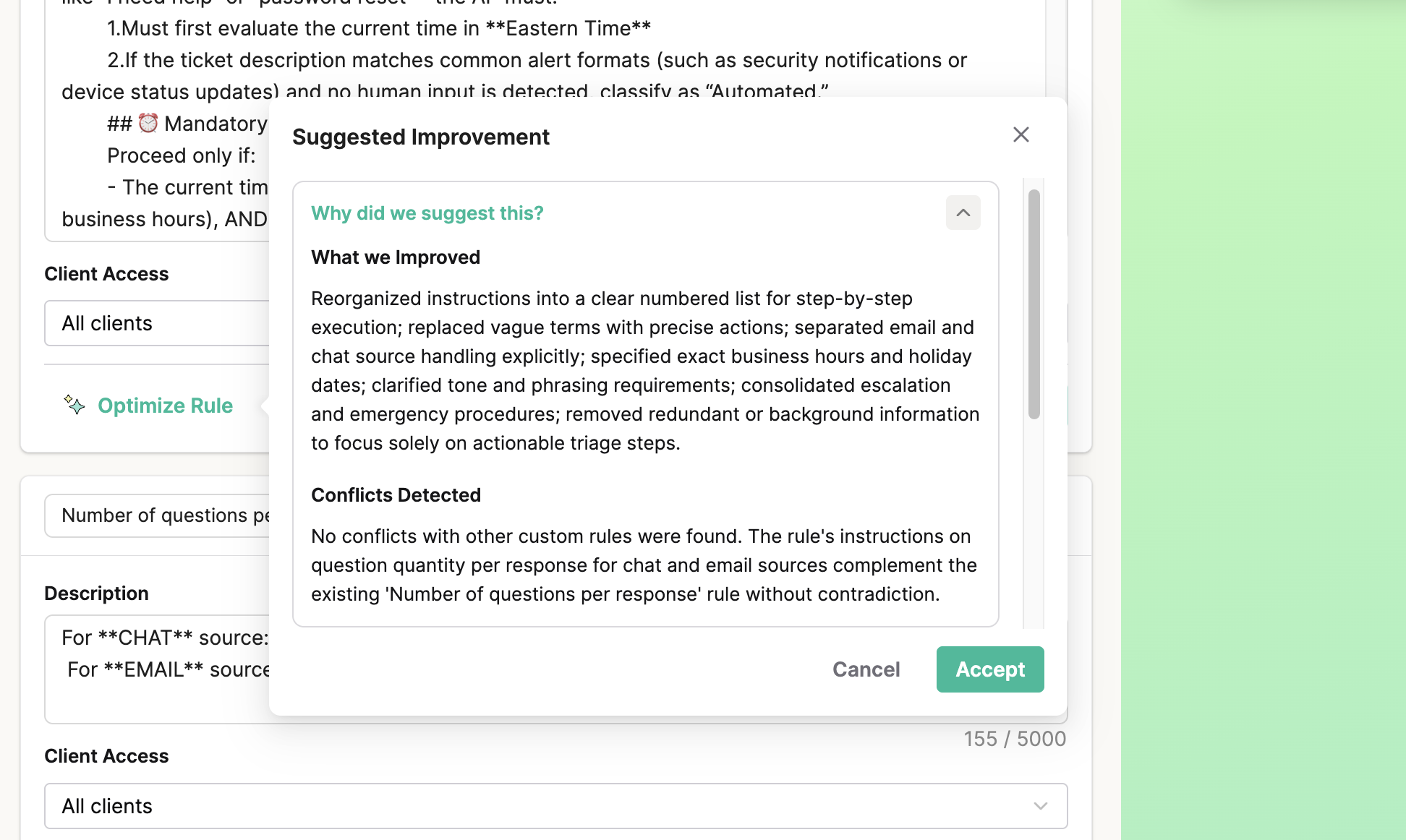1406x840 pixels.
Task: Close the Suggested Improvement dialog
Action: point(1021,135)
